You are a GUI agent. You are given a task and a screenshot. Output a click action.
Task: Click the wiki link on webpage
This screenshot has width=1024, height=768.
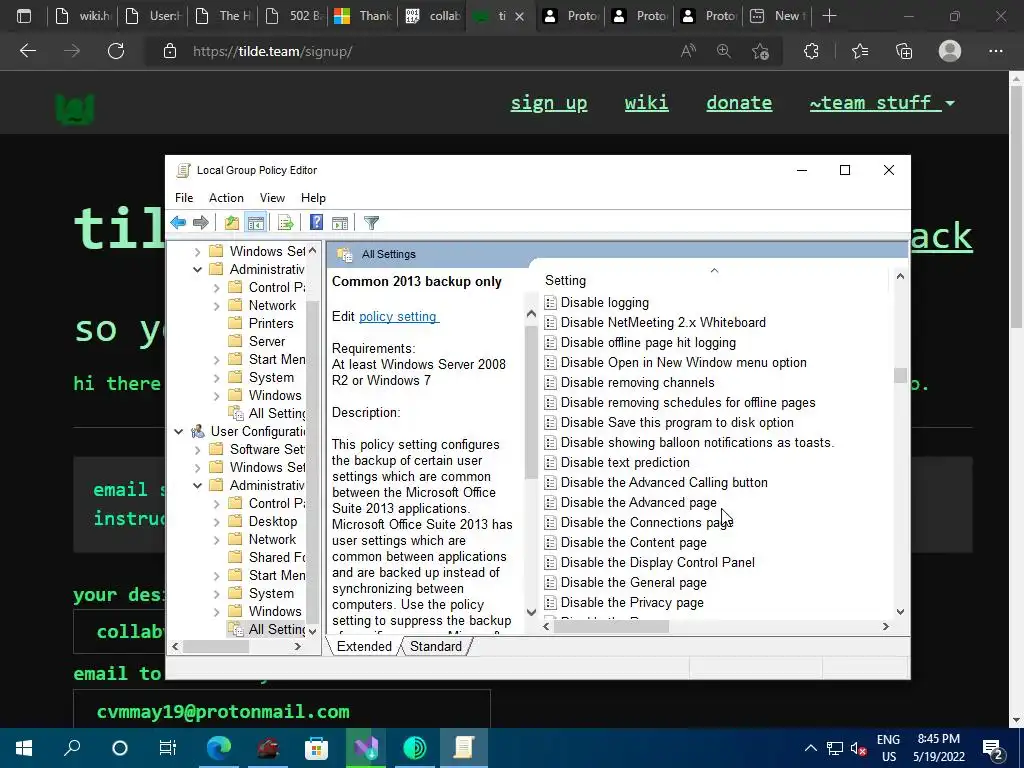click(647, 103)
